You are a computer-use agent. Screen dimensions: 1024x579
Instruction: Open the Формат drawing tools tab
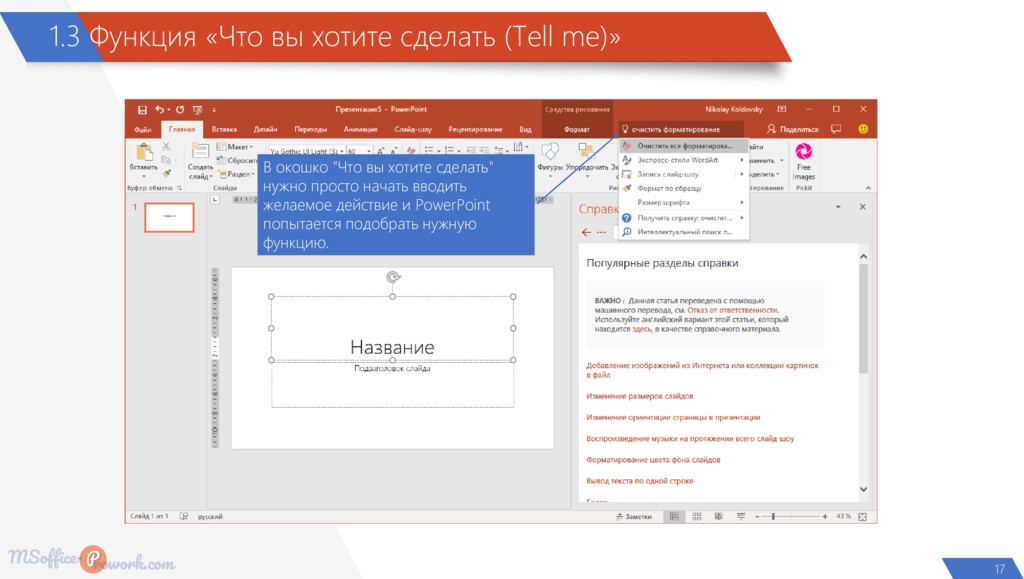577,129
